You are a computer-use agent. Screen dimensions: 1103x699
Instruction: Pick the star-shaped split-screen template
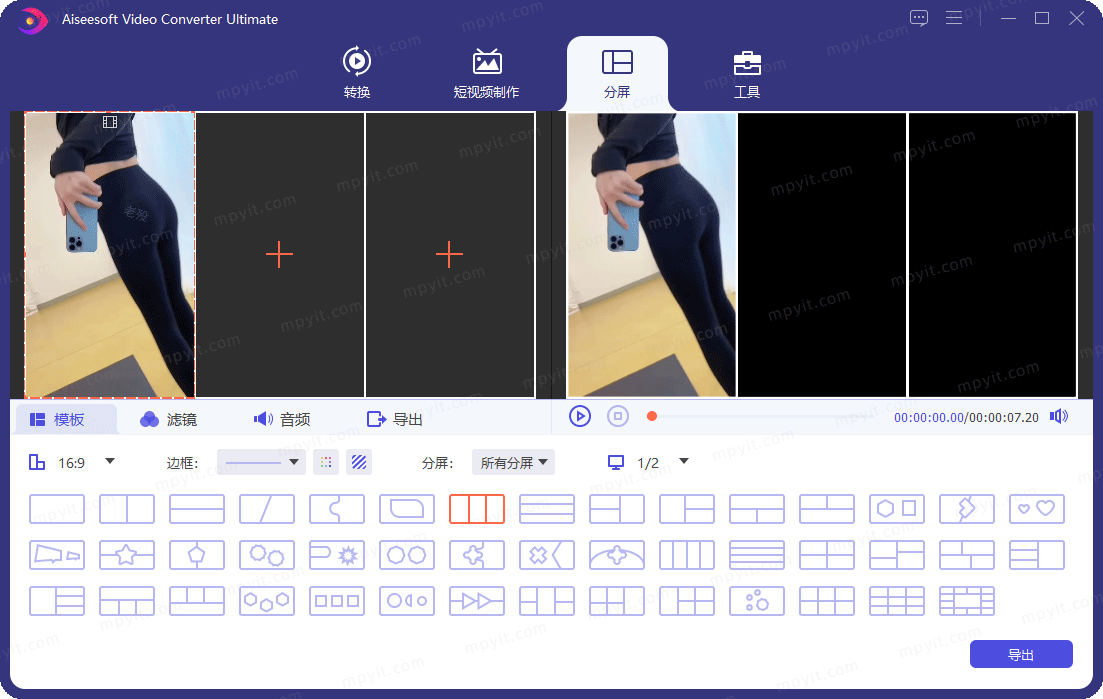pos(127,555)
